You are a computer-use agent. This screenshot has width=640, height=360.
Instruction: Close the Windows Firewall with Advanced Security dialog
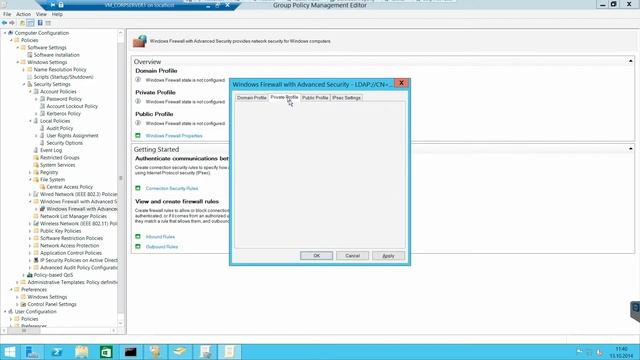(x=401, y=83)
